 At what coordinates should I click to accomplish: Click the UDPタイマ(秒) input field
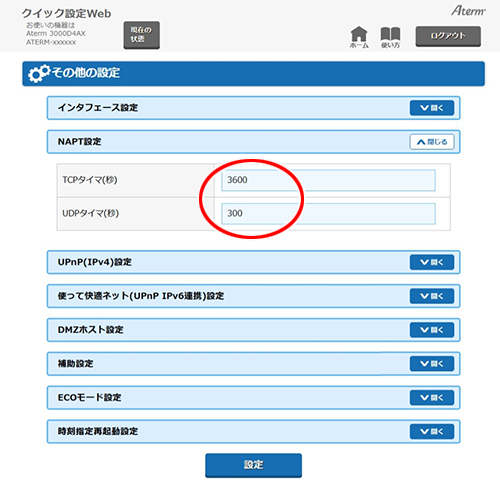coord(328,214)
